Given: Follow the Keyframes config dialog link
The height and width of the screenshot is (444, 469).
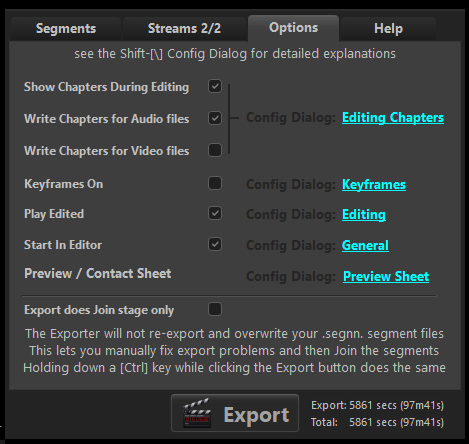Looking at the screenshot, I should pos(374,185).
